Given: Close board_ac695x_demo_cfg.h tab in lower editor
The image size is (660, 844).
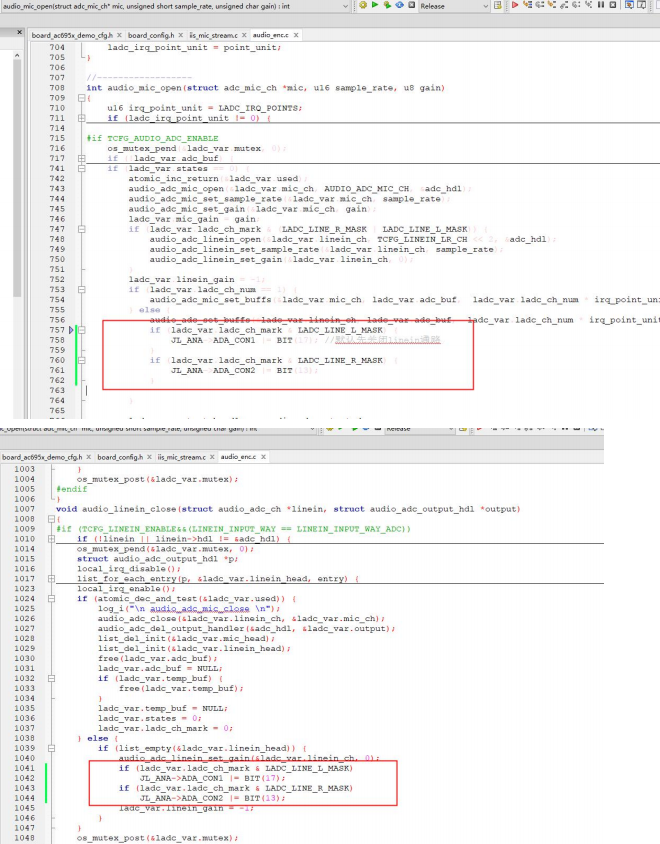Looking at the screenshot, I should click(89, 457).
